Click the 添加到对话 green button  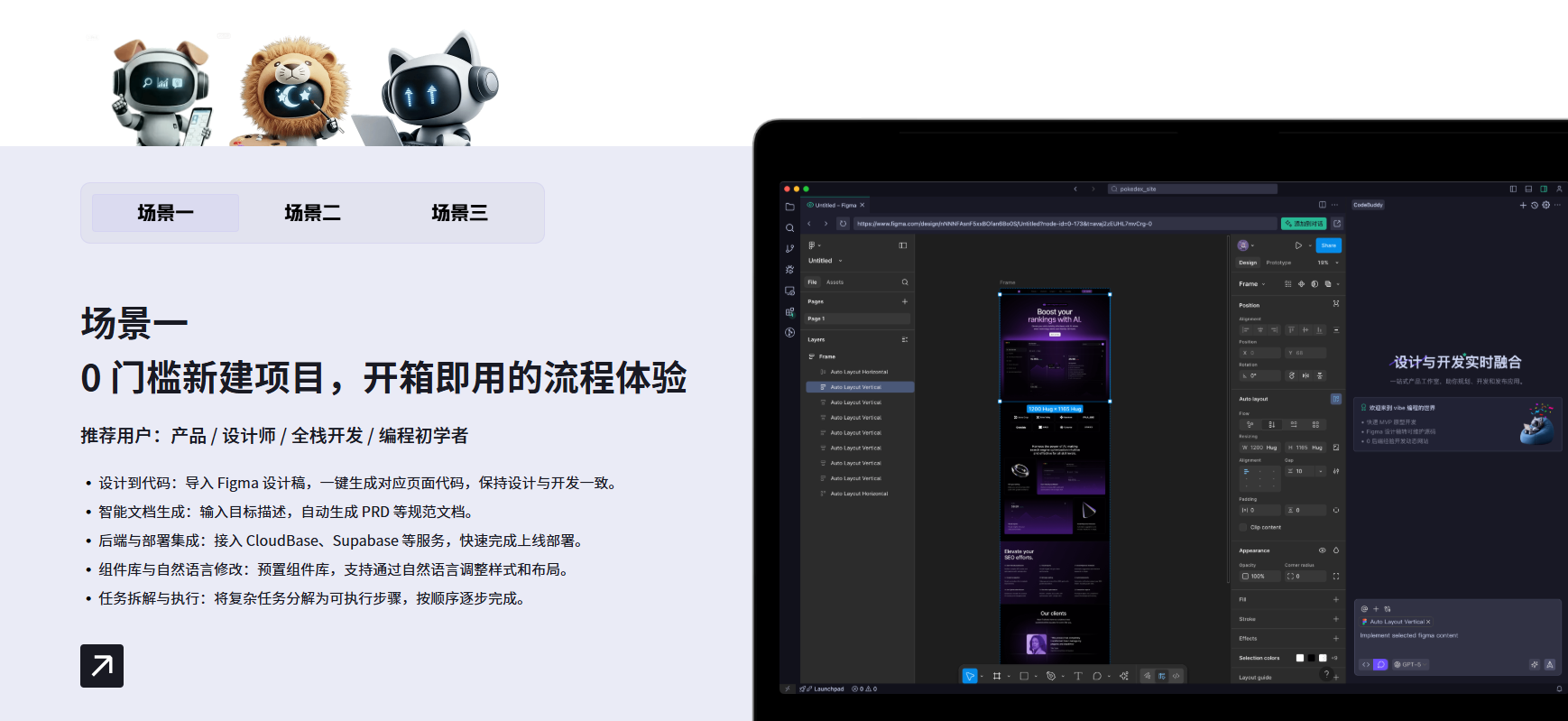pyautogui.click(x=1304, y=224)
